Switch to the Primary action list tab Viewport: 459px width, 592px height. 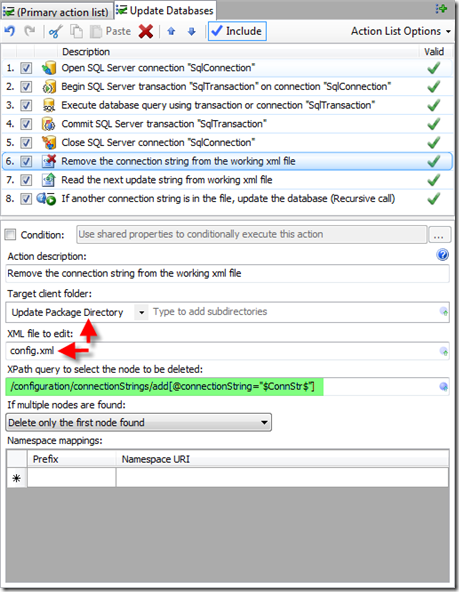(x=56, y=12)
